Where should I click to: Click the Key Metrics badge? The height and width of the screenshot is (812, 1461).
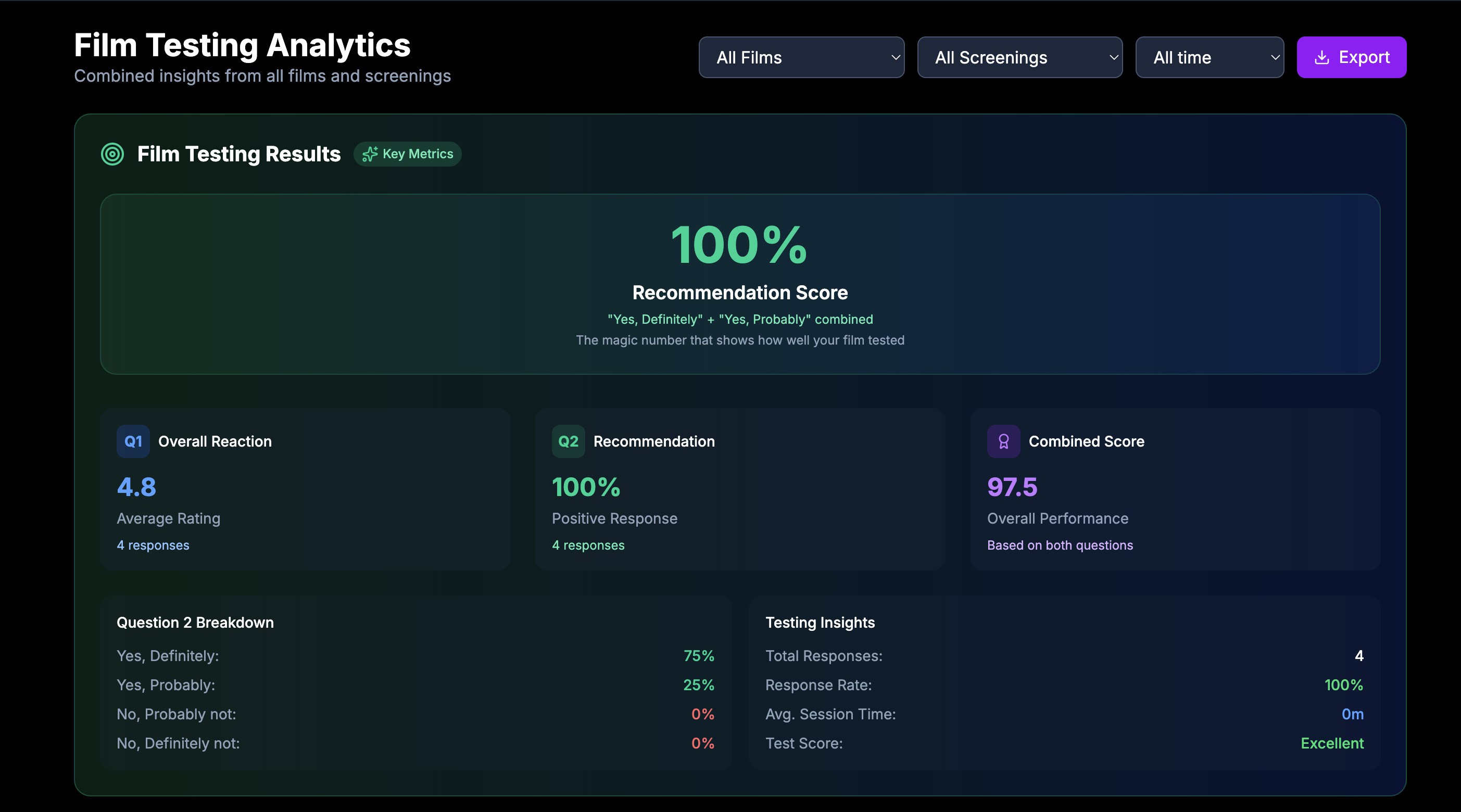point(407,154)
